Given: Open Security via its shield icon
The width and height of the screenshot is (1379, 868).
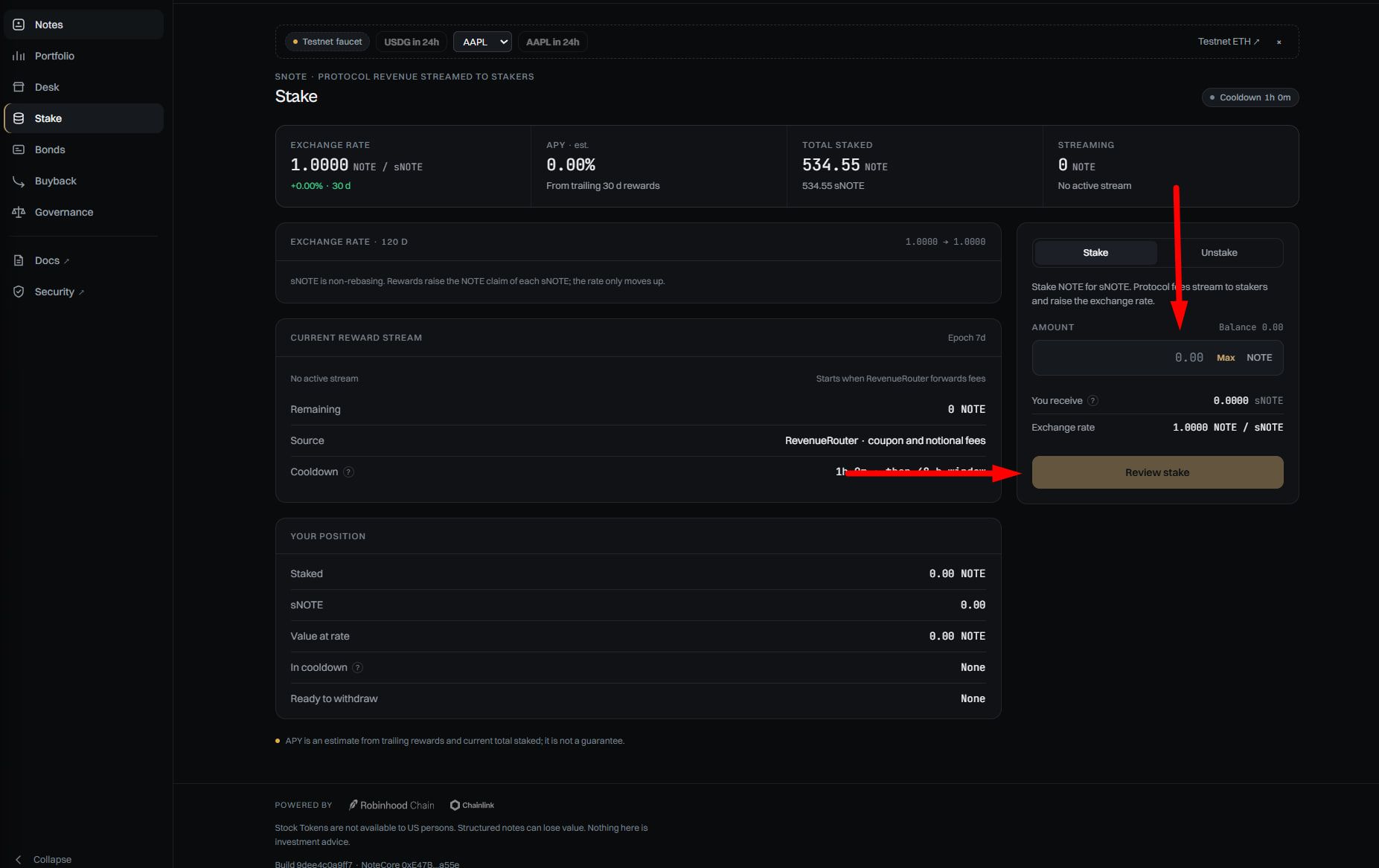Looking at the screenshot, I should point(19,292).
